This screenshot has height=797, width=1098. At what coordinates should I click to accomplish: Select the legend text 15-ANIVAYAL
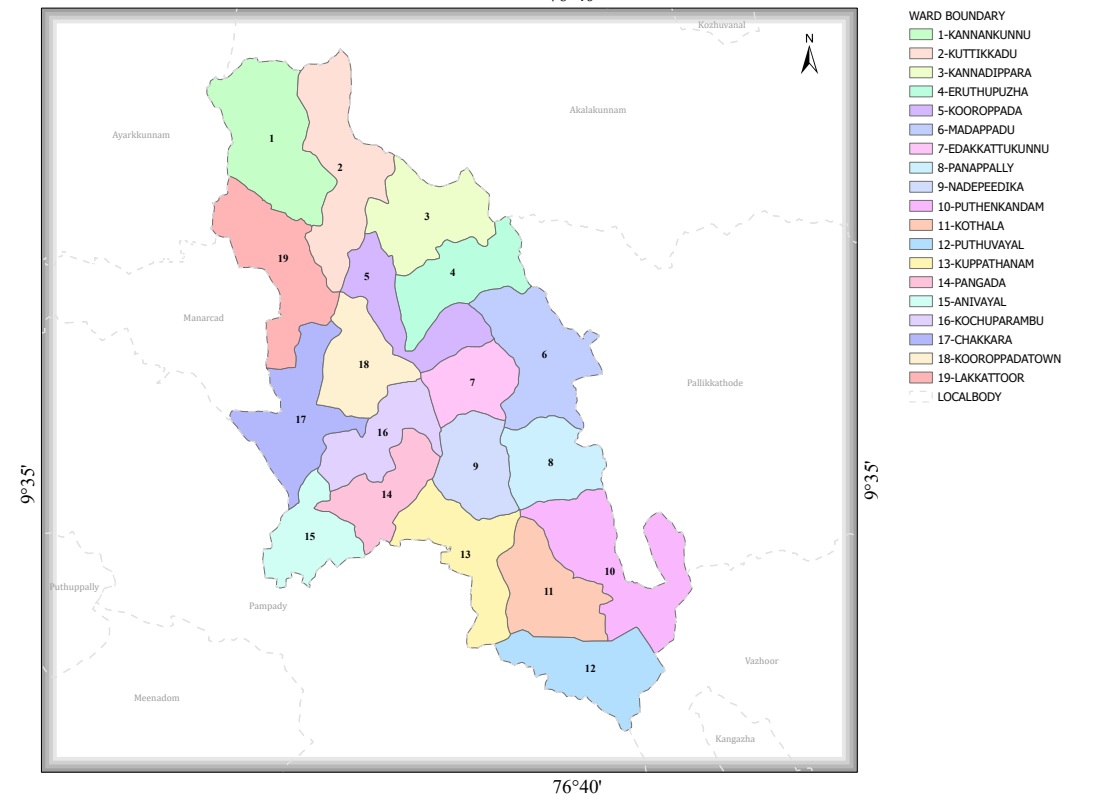[971, 302]
